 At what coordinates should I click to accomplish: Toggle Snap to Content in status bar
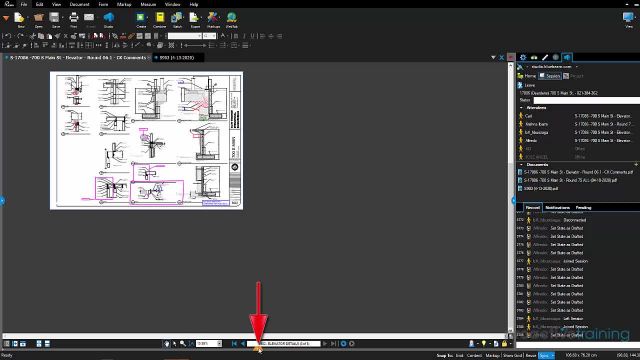474,356
